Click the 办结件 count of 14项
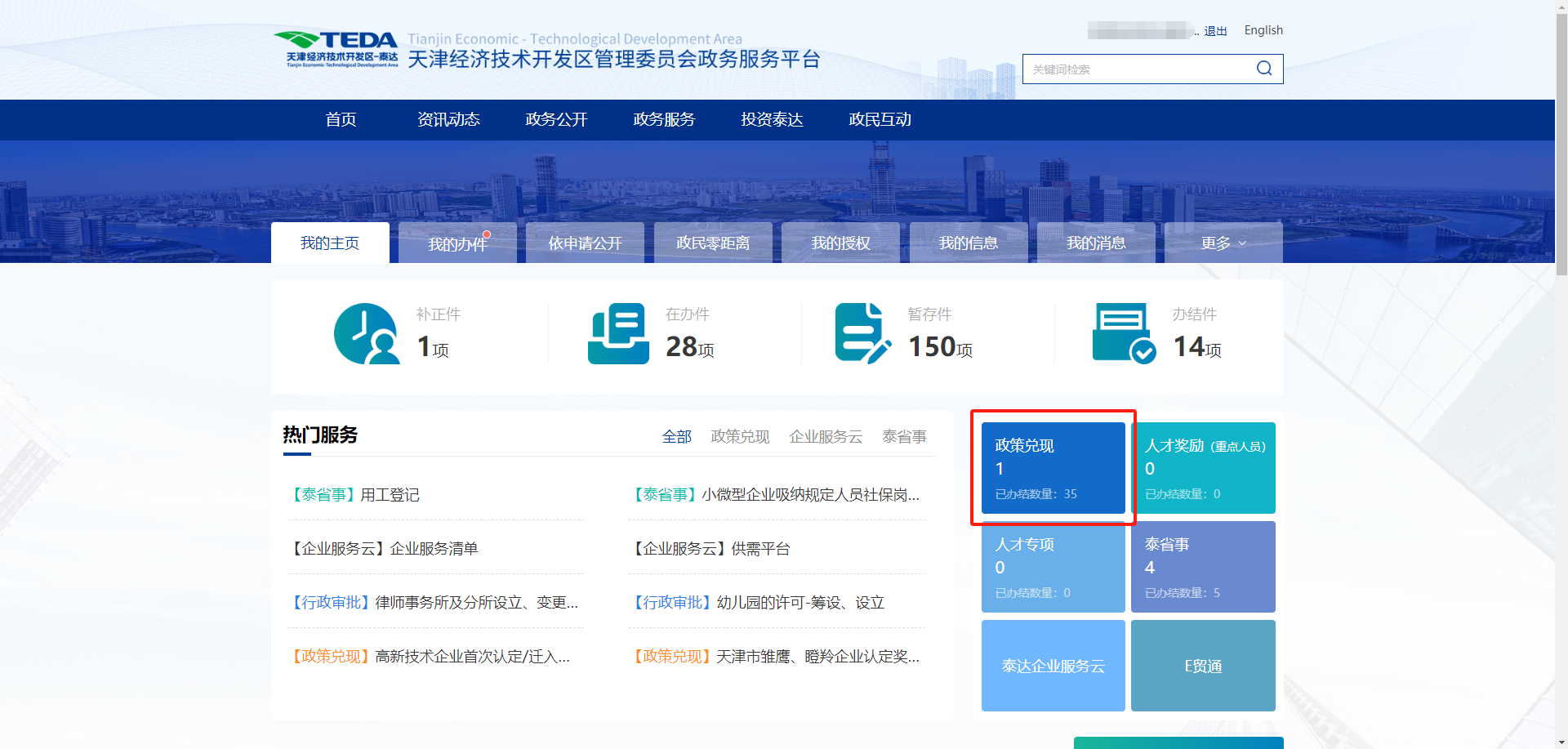The height and width of the screenshot is (749, 1568). click(1197, 347)
